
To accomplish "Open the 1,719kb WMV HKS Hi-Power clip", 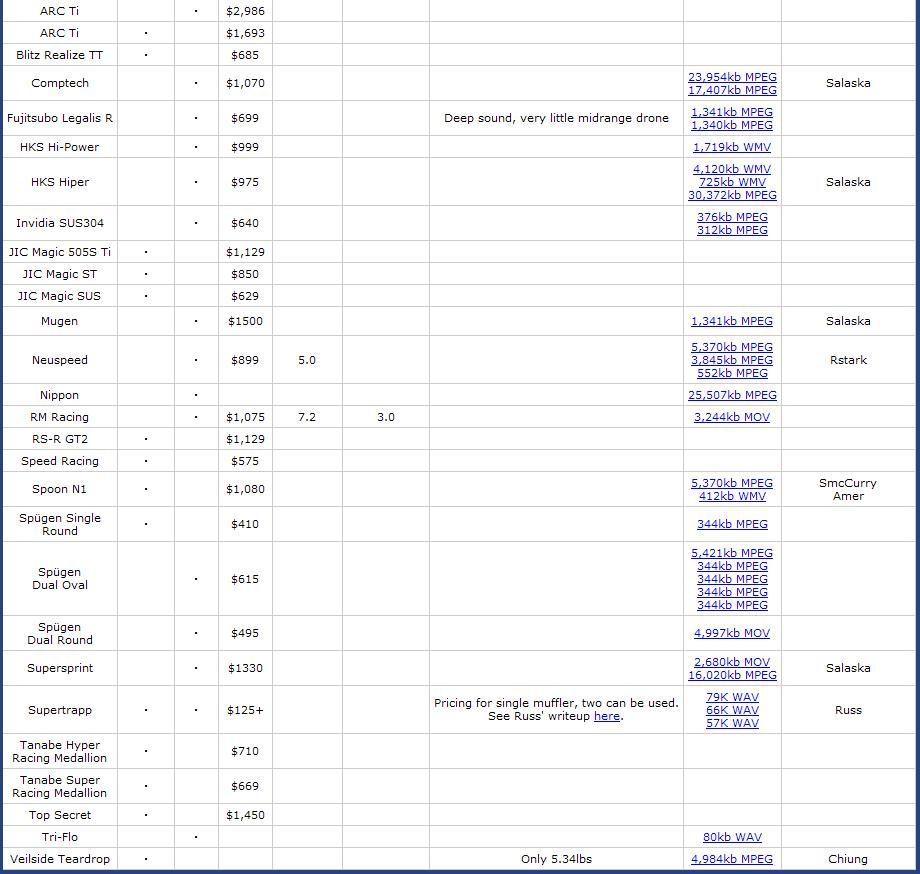I will pyautogui.click(x=732, y=147).
